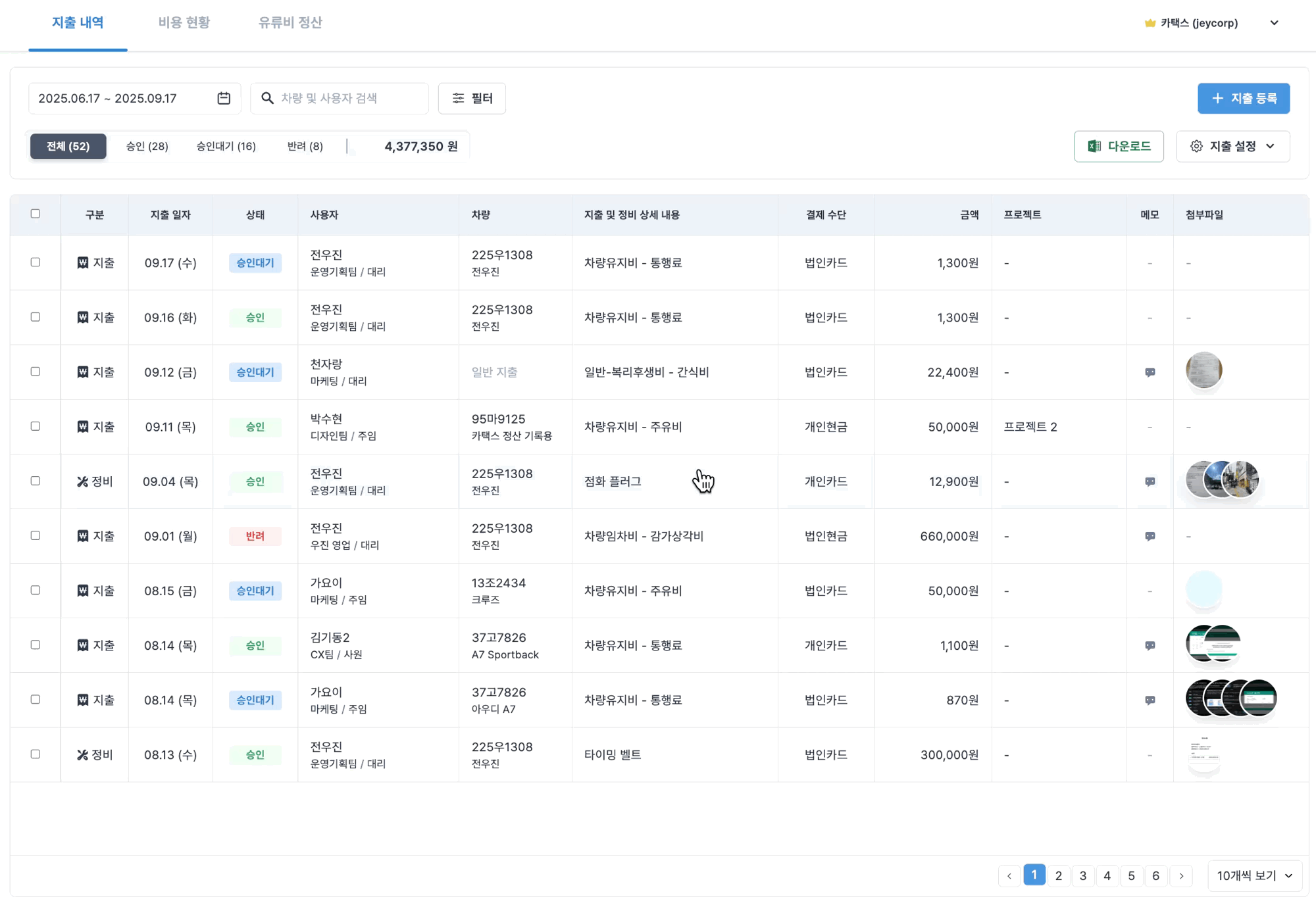1316x905 pixels.
Task: Toggle the select-all header checkbox
Action: click(x=36, y=214)
